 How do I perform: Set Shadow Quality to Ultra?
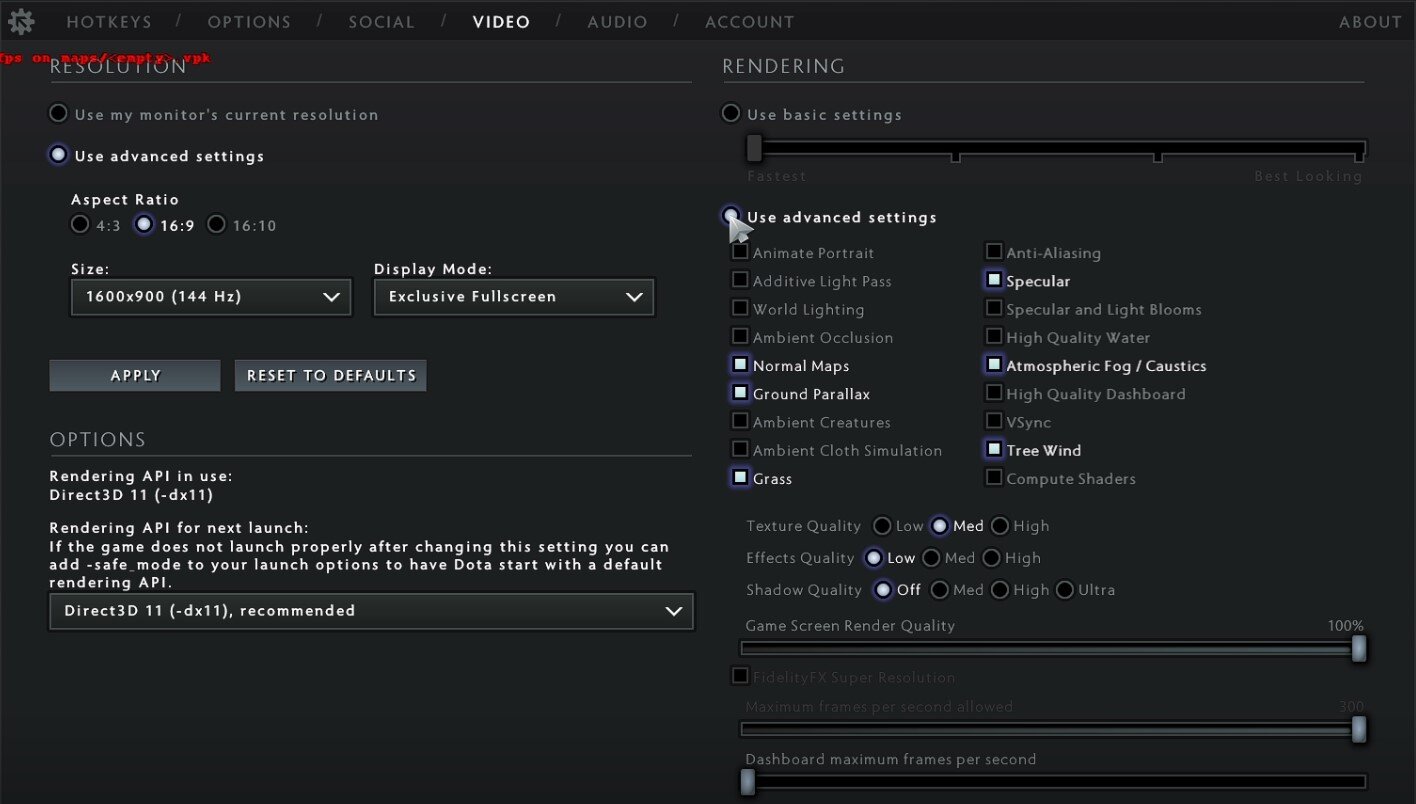coord(1065,590)
